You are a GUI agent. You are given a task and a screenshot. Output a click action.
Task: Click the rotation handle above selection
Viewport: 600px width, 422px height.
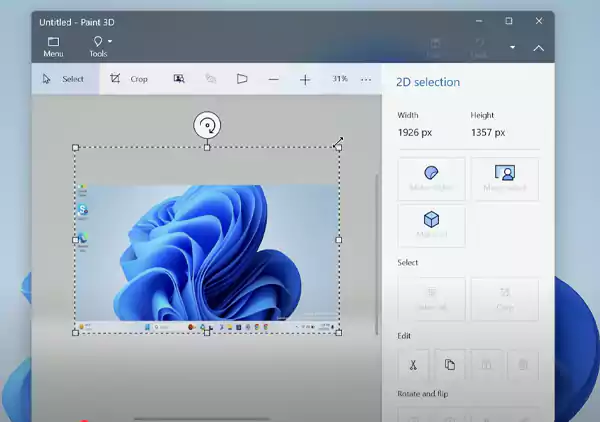(x=207, y=125)
